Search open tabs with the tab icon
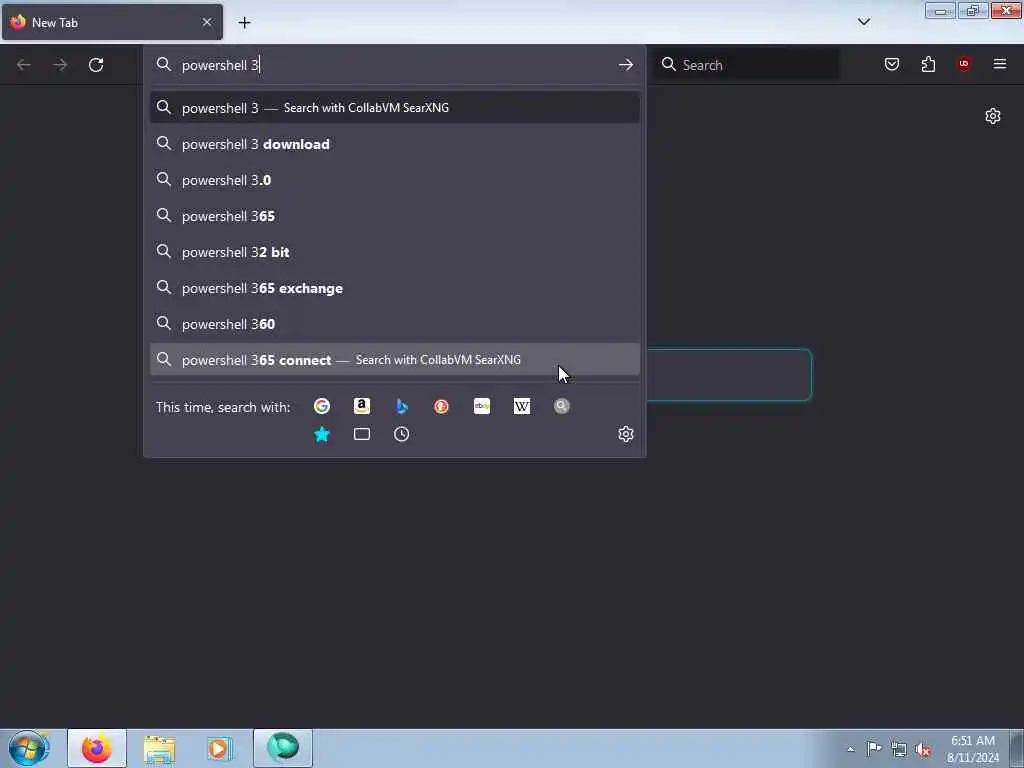Viewport: 1024px width, 768px height. pos(362,434)
